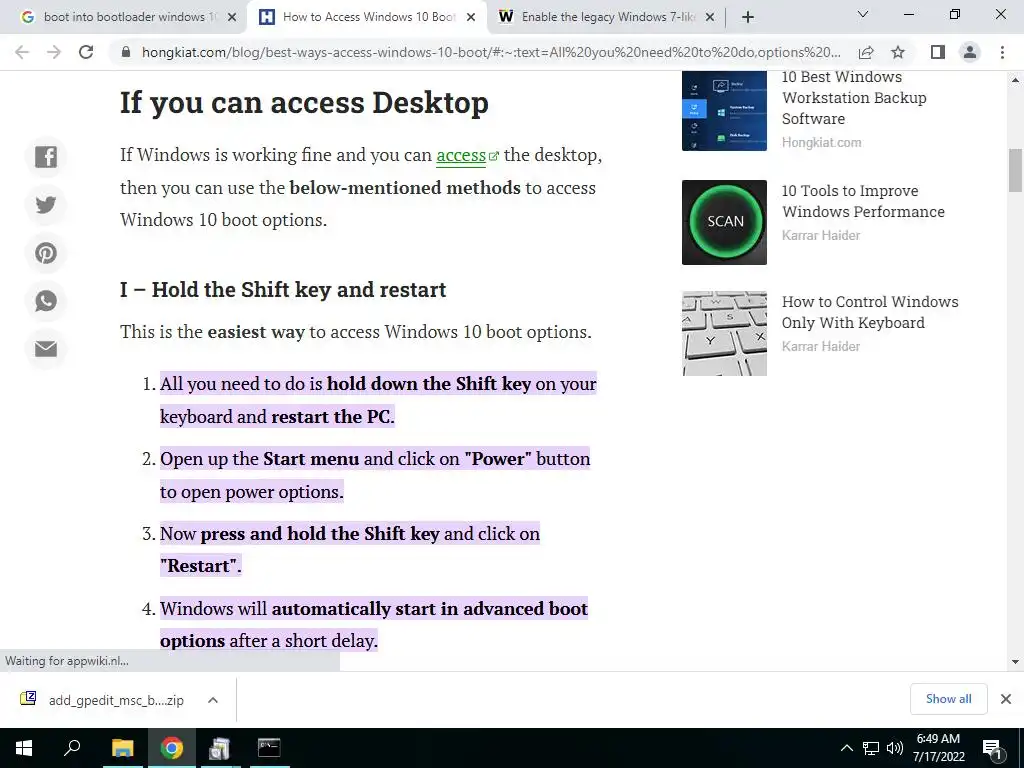
Task: Click Show all downloads button
Action: [x=948, y=699]
